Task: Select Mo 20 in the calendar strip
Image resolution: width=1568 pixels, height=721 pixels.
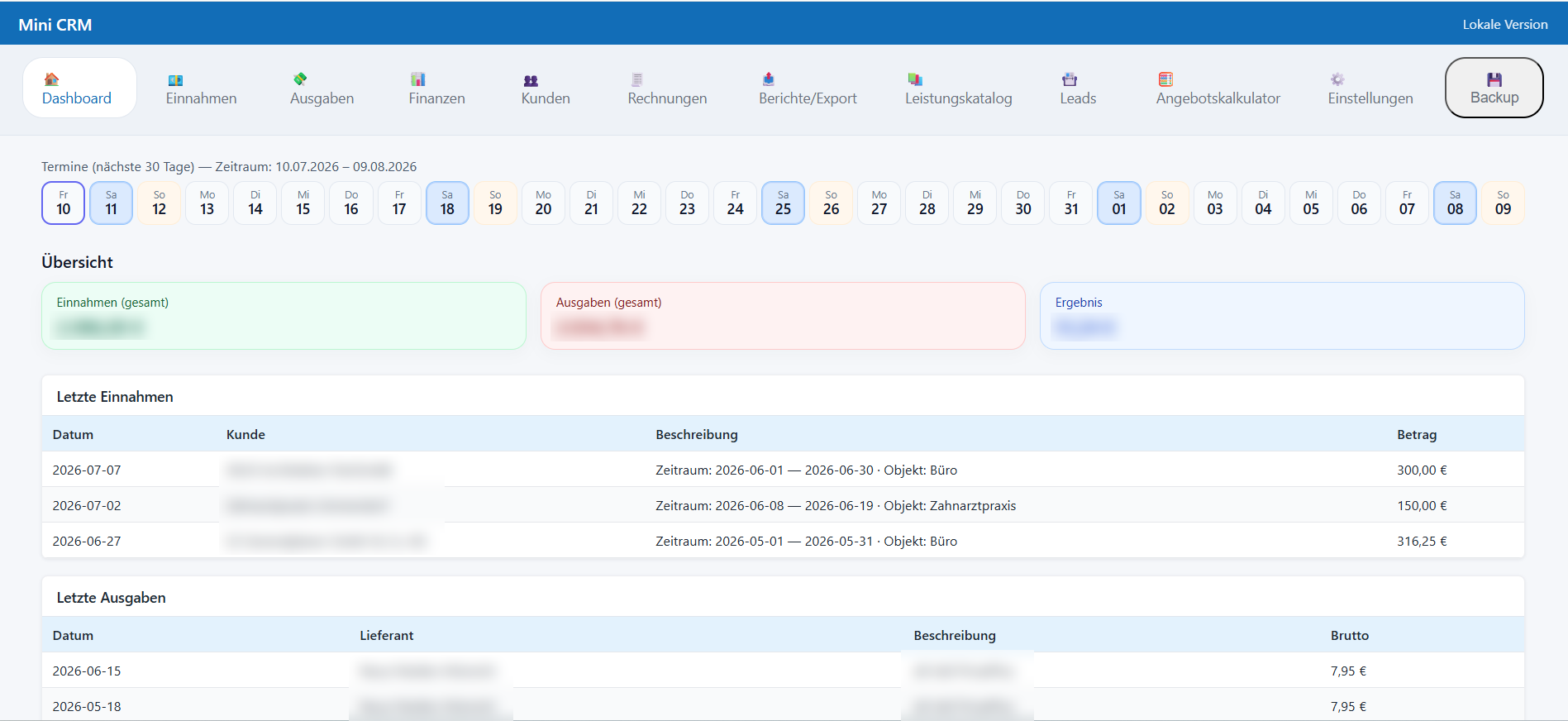Action: [543, 203]
